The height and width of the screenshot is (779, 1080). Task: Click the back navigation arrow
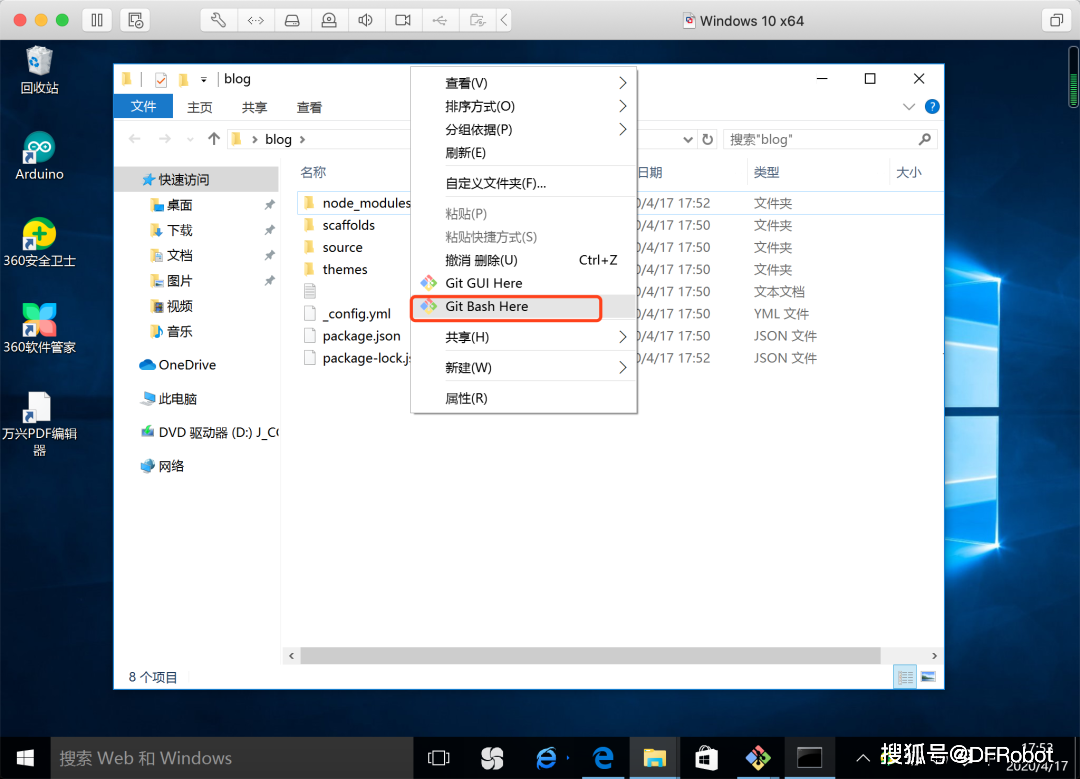click(135, 139)
